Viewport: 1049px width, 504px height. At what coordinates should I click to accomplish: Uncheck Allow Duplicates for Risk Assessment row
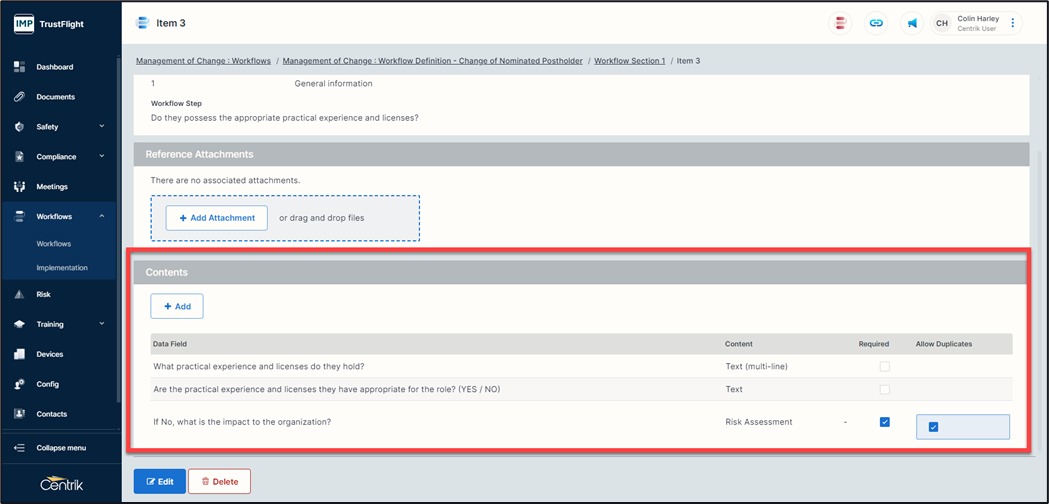[x=933, y=427]
